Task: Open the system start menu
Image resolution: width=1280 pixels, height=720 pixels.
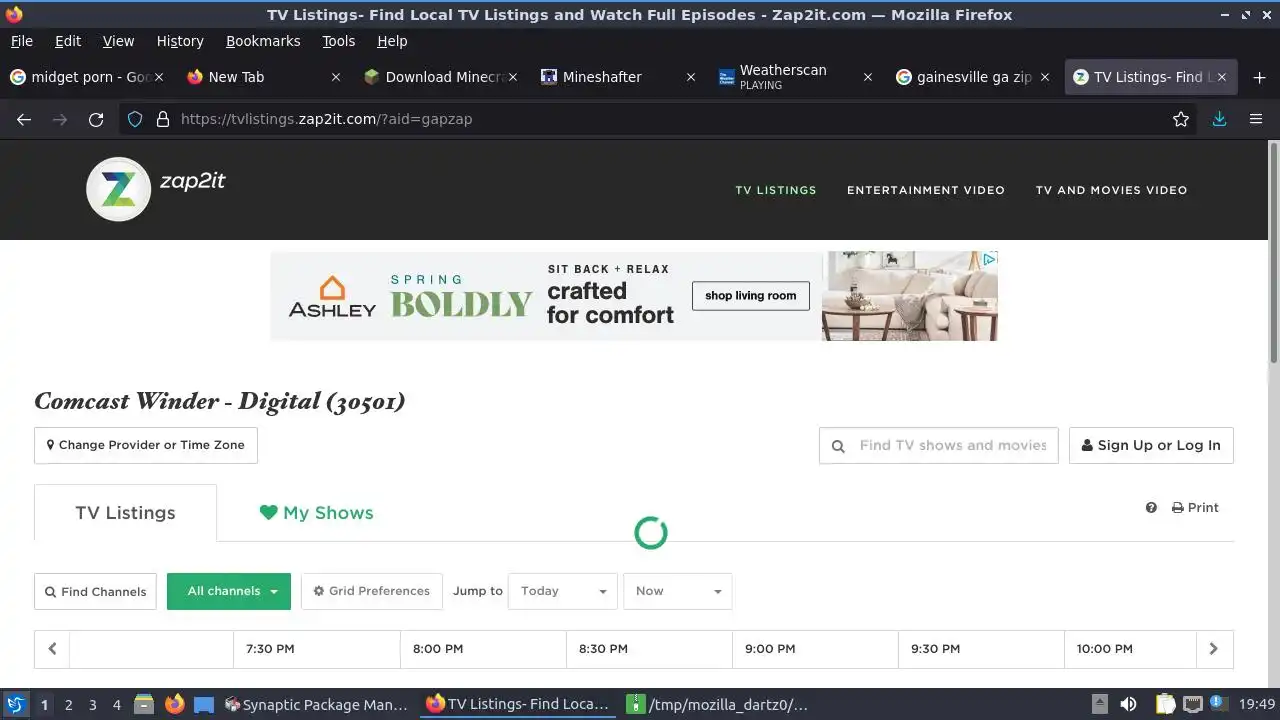Action: (14, 704)
